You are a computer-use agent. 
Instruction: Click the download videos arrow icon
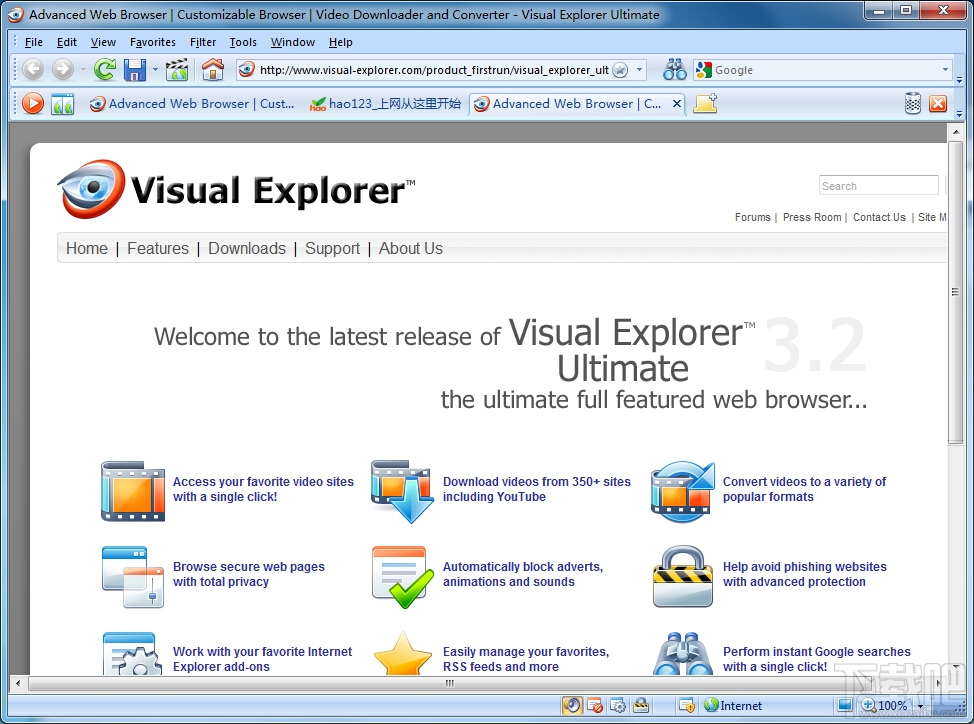(x=402, y=491)
